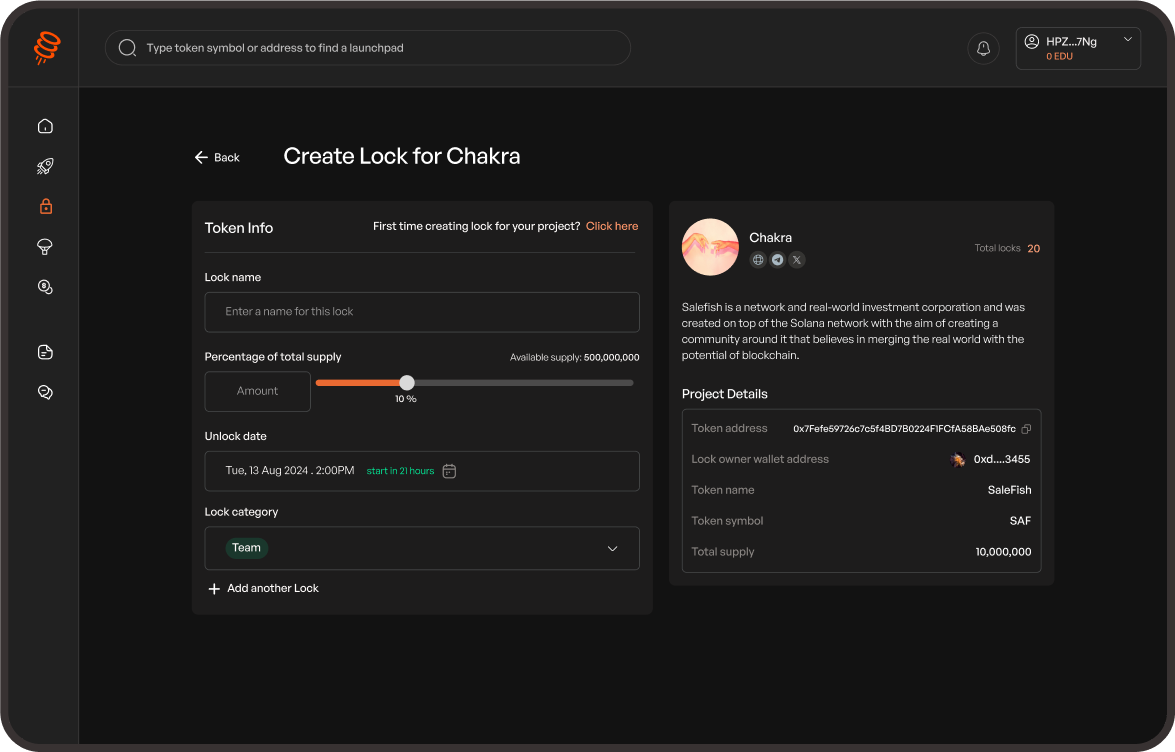
Task: Expand the Lock category dropdown
Action: click(612, 548)
